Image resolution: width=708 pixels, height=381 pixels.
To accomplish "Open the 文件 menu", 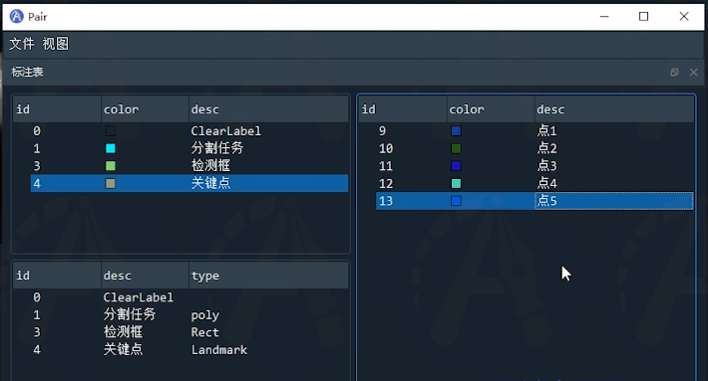I will point(22,44).
